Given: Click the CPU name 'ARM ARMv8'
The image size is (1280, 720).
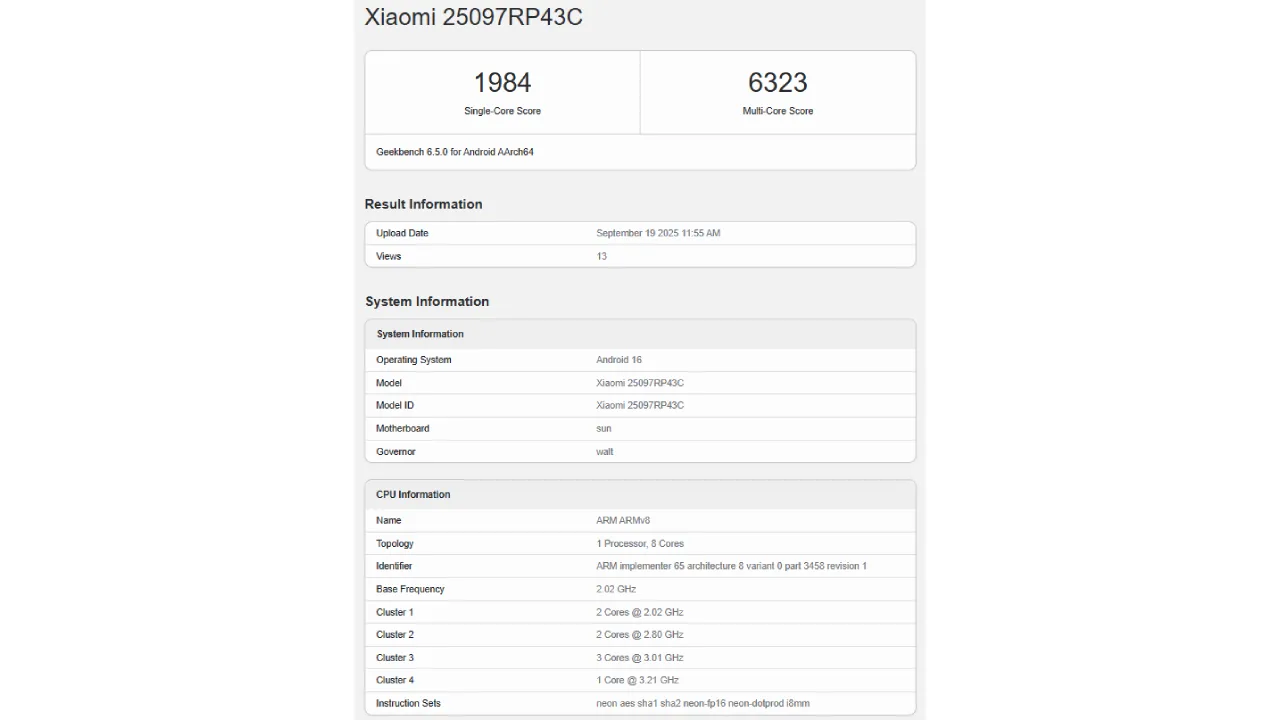Looking at the screenshot, I should pos(623,520).
